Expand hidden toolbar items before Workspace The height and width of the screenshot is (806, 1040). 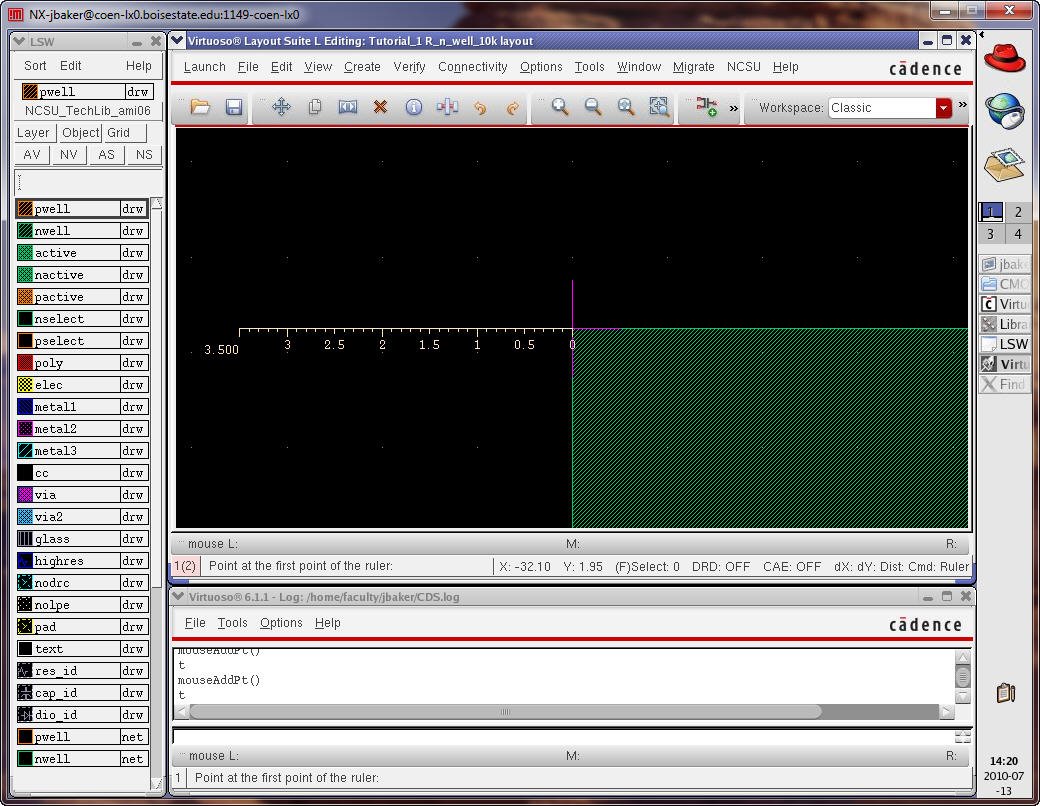pos(733,107)
